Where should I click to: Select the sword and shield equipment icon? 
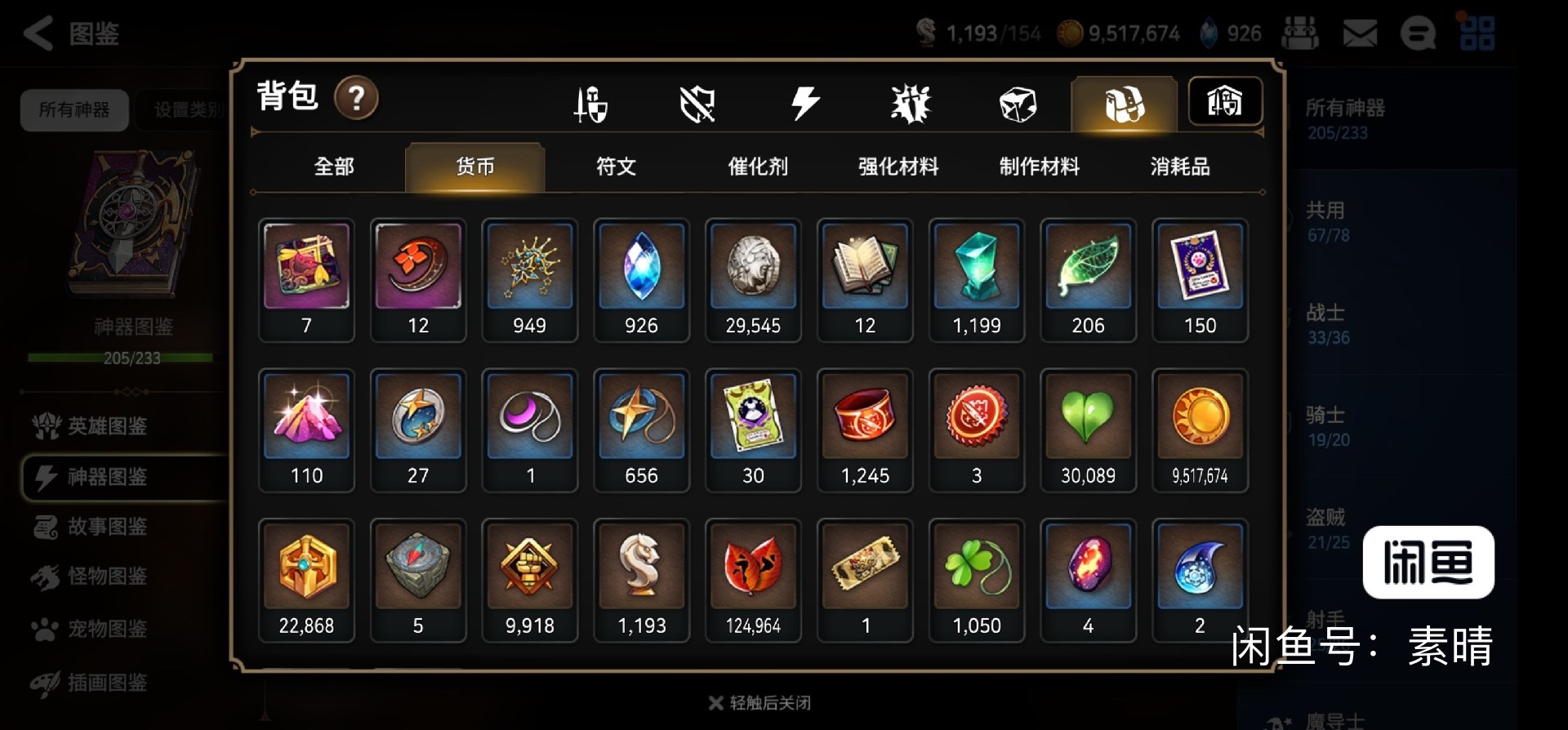click(x=590, y=105)
